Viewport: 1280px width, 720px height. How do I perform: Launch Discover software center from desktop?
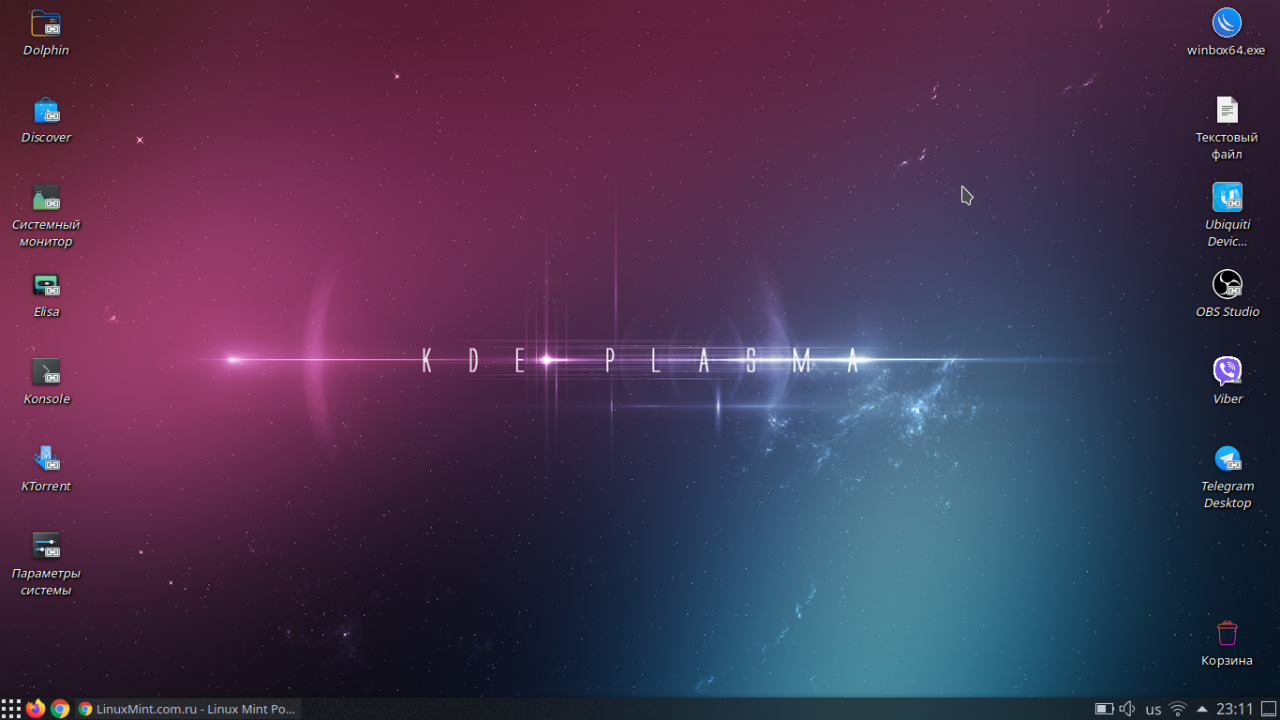tap(46, 110)
